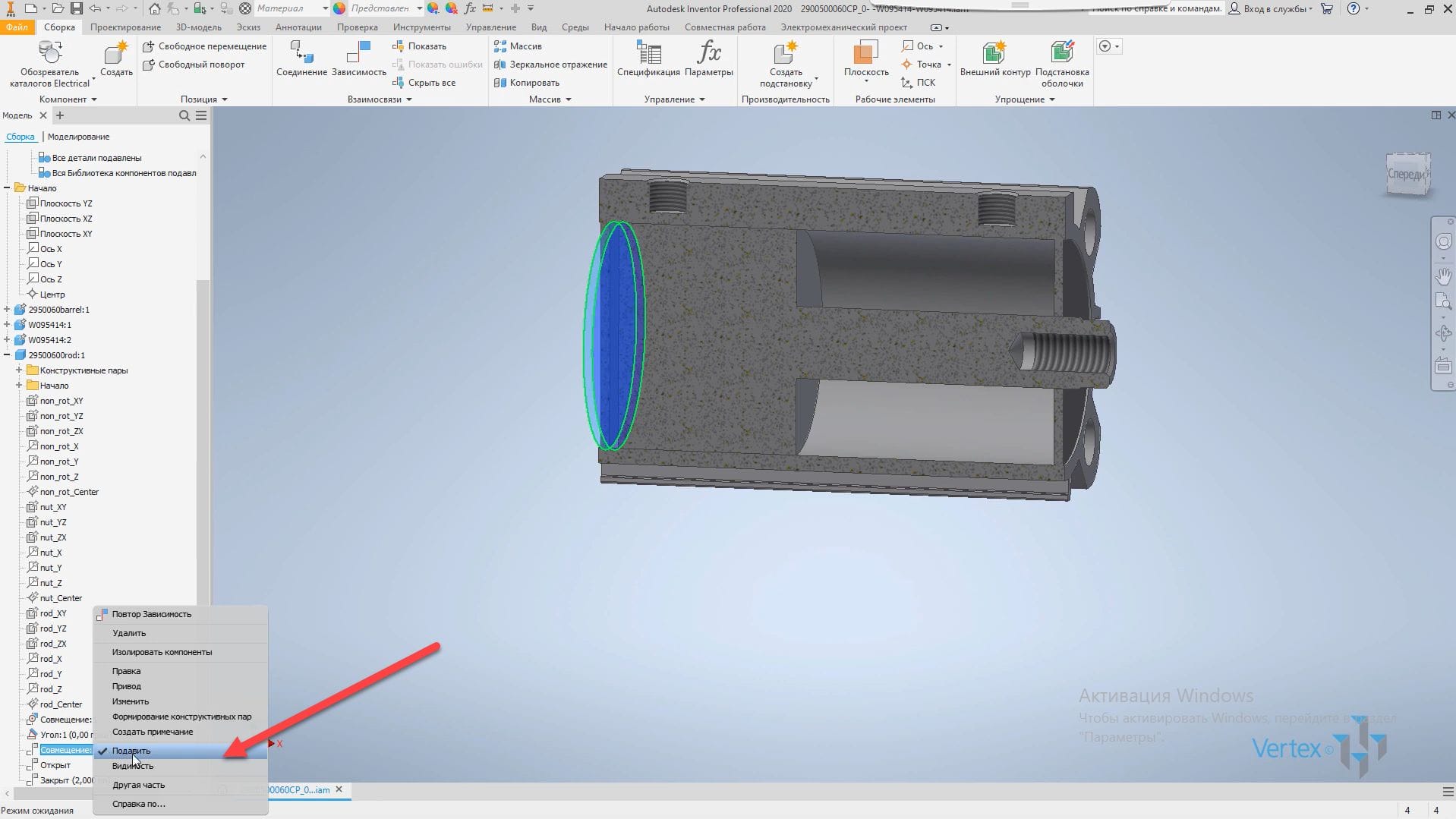Click the Save icon in quick access toolbar
1456x819 pixels.
click(76, 8)
